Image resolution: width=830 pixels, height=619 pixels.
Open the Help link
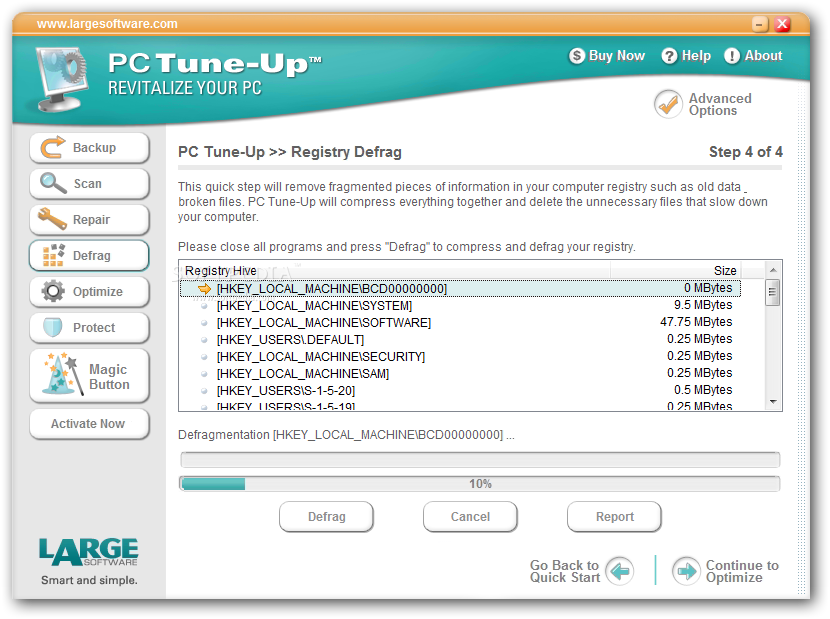[686, 56]
